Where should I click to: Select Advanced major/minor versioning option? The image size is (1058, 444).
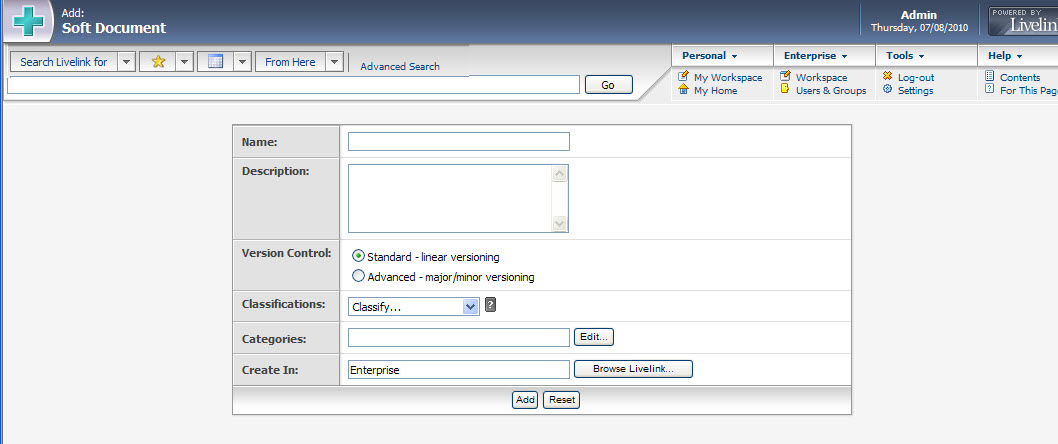point(359,277)
